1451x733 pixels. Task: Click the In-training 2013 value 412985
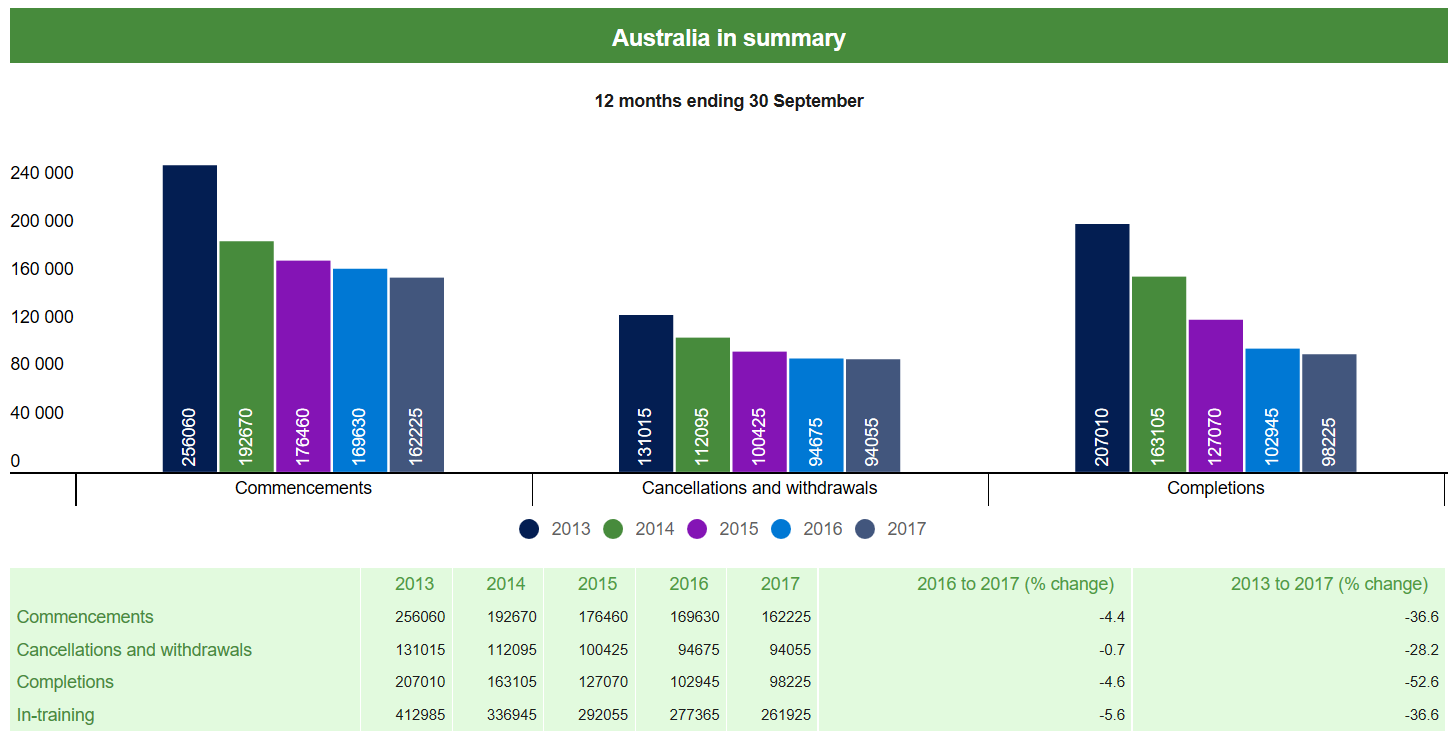[421, 715]
